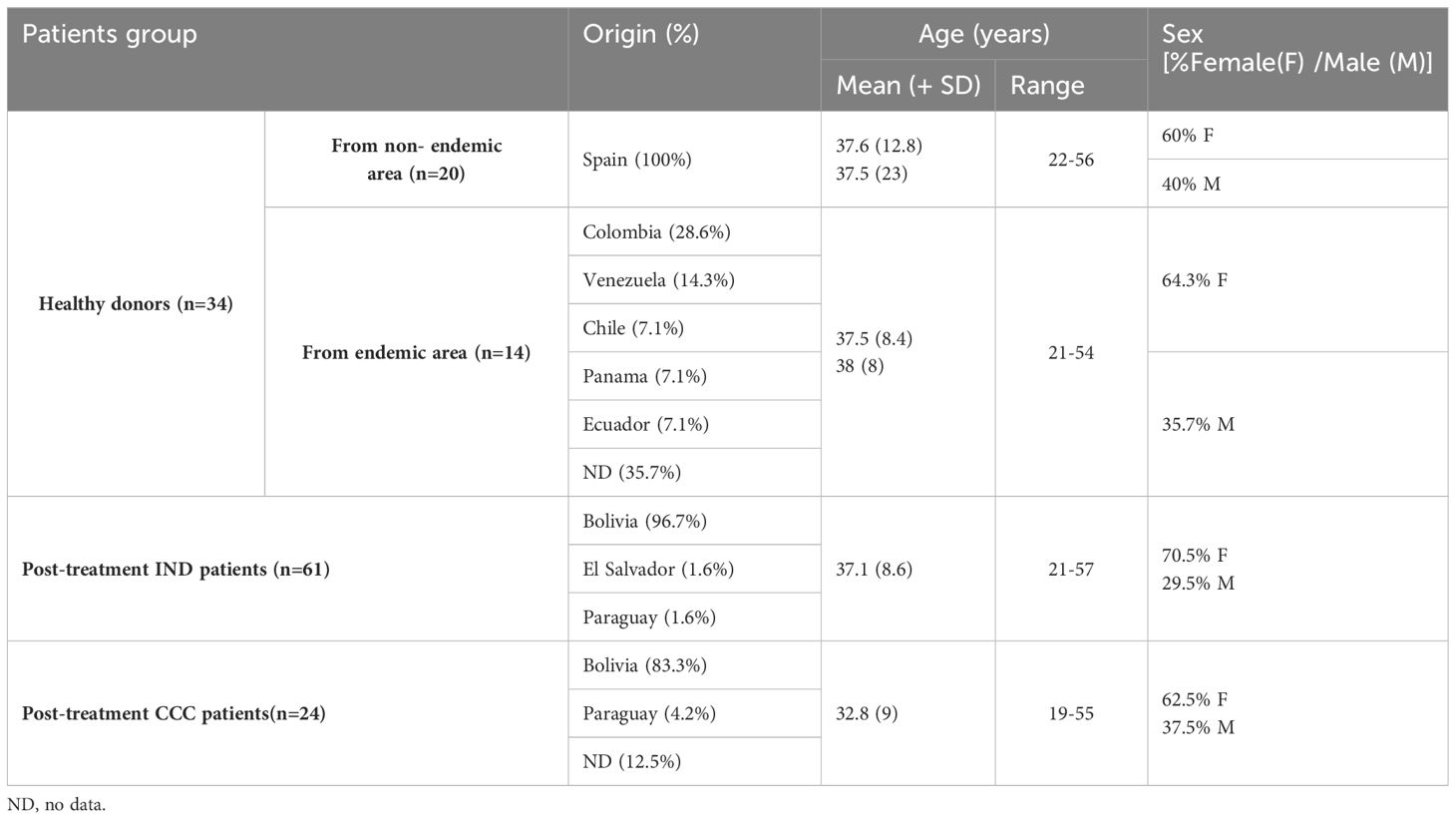Screen dimensions: 1456x820
Task: Click the Age (years) header
Action: click(984, 34)
